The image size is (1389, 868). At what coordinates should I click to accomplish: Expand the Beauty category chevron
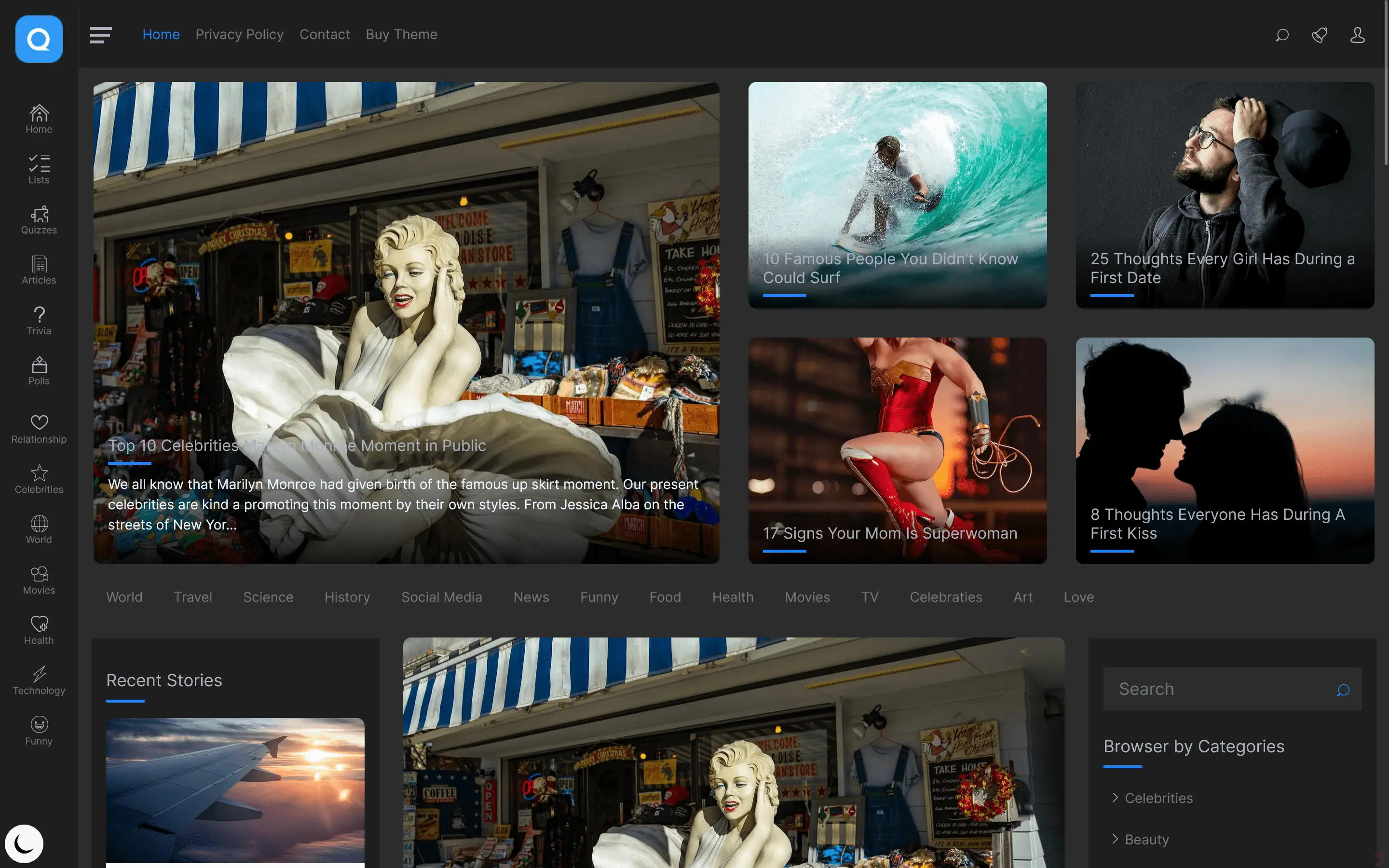1115,839
